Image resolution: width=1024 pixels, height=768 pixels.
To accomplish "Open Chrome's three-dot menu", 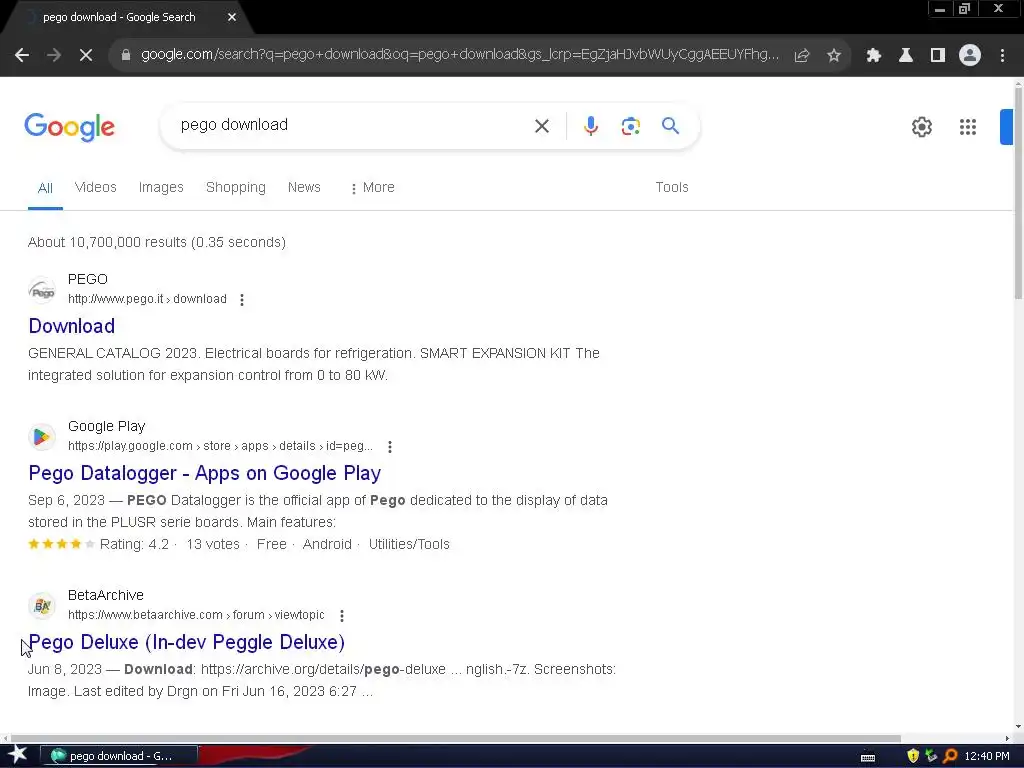I will click(x=1002, y=56).
